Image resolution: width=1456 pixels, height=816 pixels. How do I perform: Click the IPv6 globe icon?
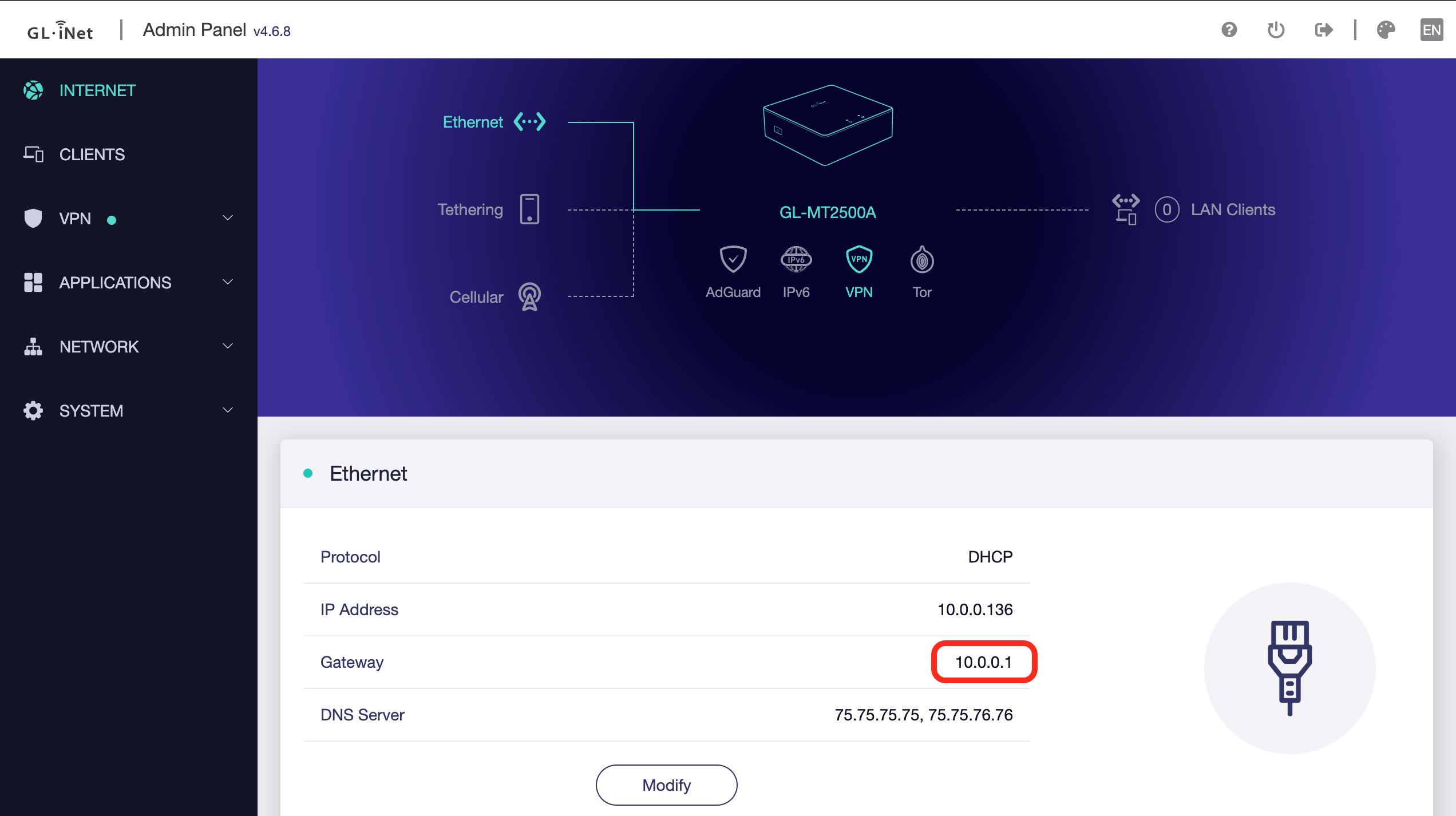796,260
